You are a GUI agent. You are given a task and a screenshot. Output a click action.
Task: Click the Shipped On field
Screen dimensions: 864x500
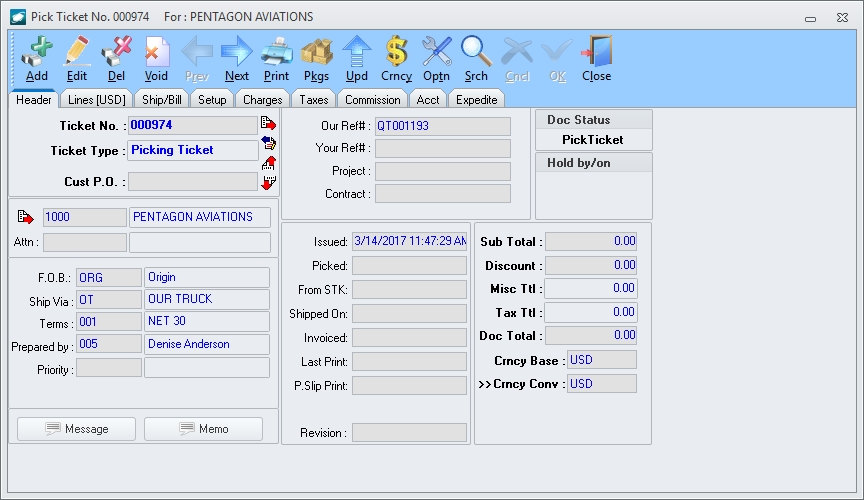pos(409,314)
